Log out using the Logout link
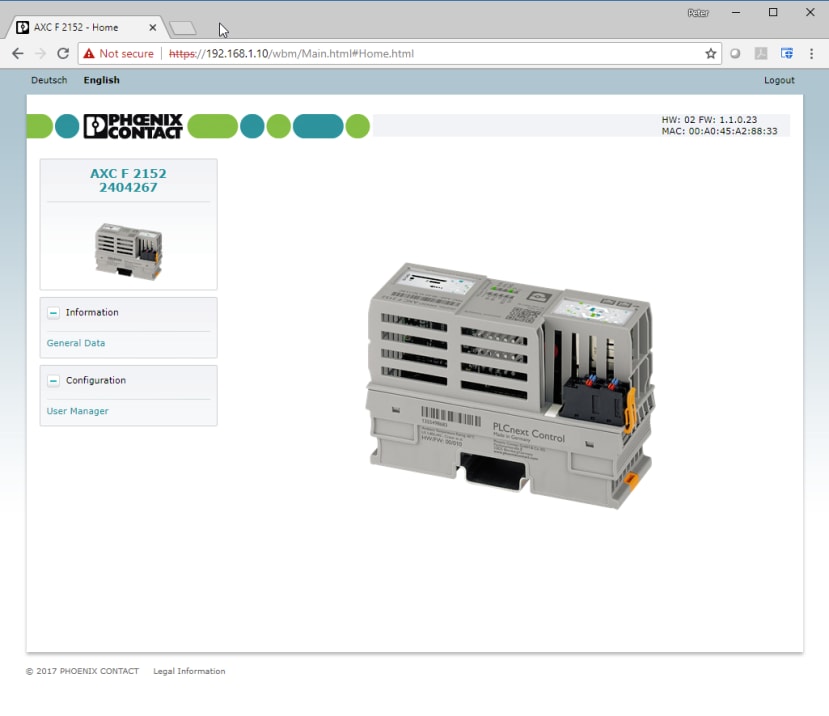Viewport: 829px width, 716px height. point(779,80)
